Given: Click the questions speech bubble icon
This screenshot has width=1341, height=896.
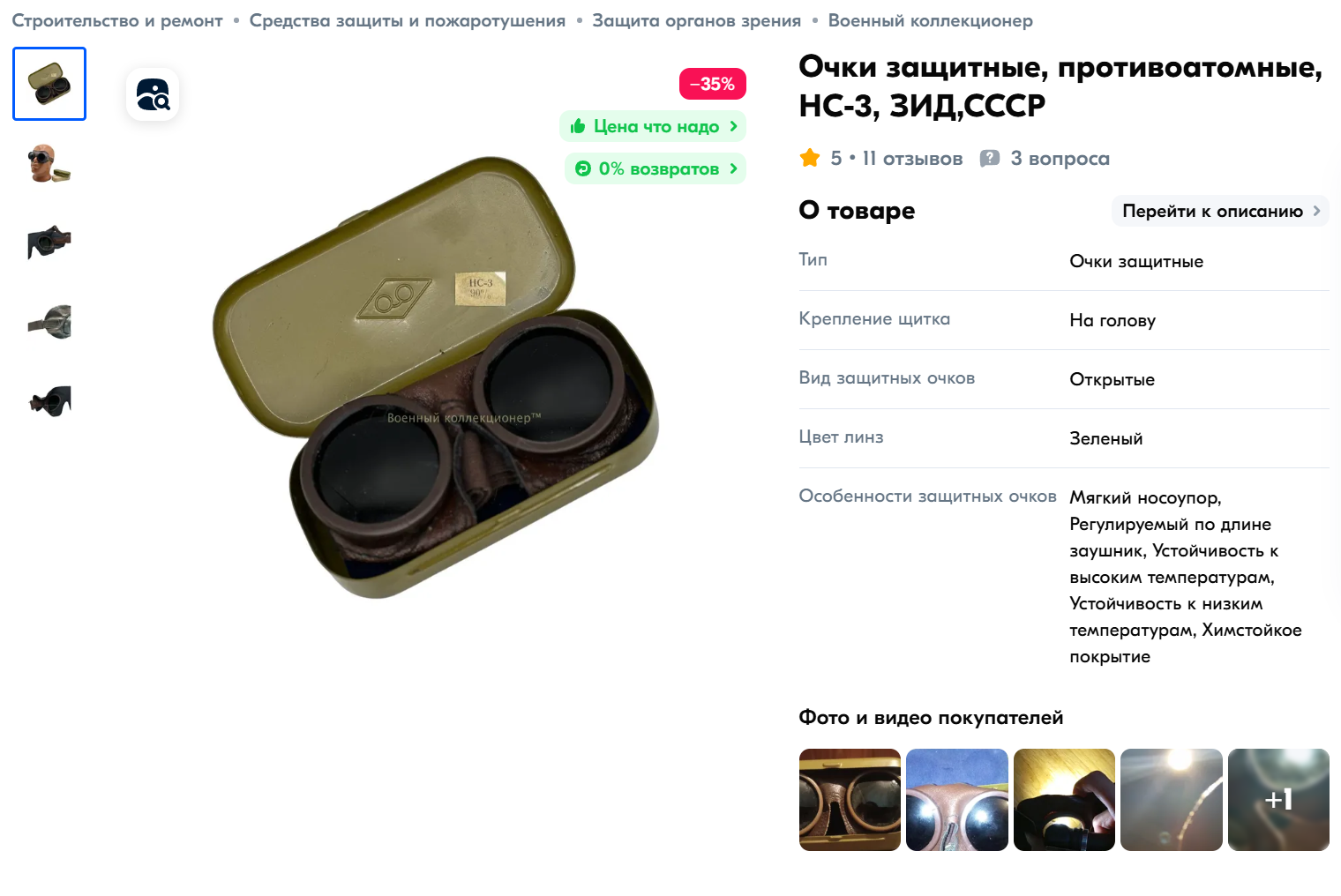Looking at the screenshot, I should (x=990, y=159).
